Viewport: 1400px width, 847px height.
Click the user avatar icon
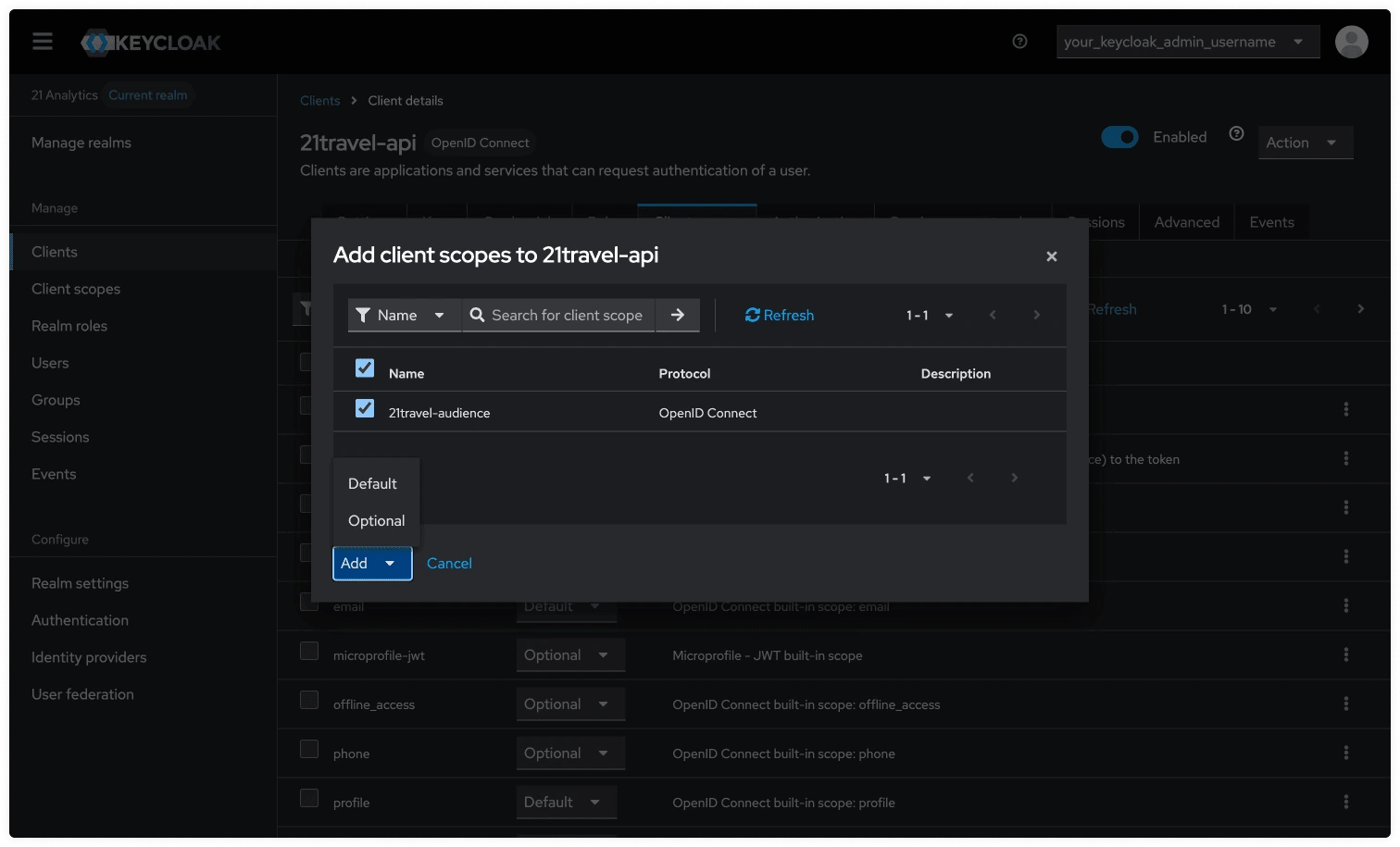click(1351, 41)
